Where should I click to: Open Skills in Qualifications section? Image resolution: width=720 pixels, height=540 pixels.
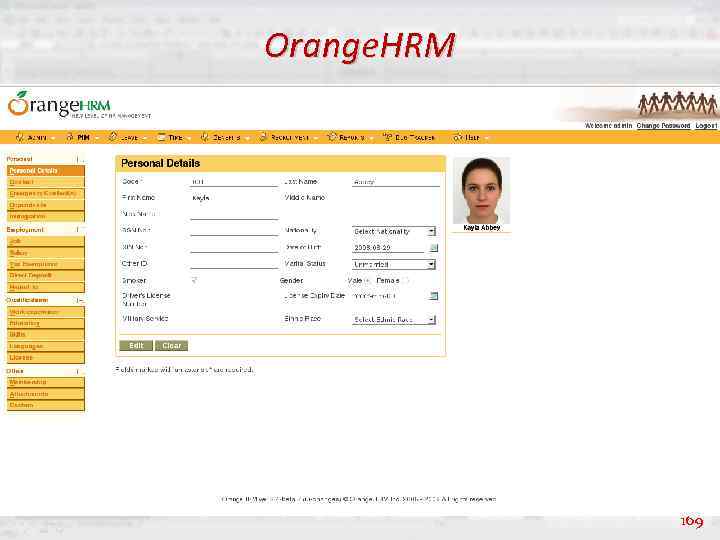(x=46, y=335)
